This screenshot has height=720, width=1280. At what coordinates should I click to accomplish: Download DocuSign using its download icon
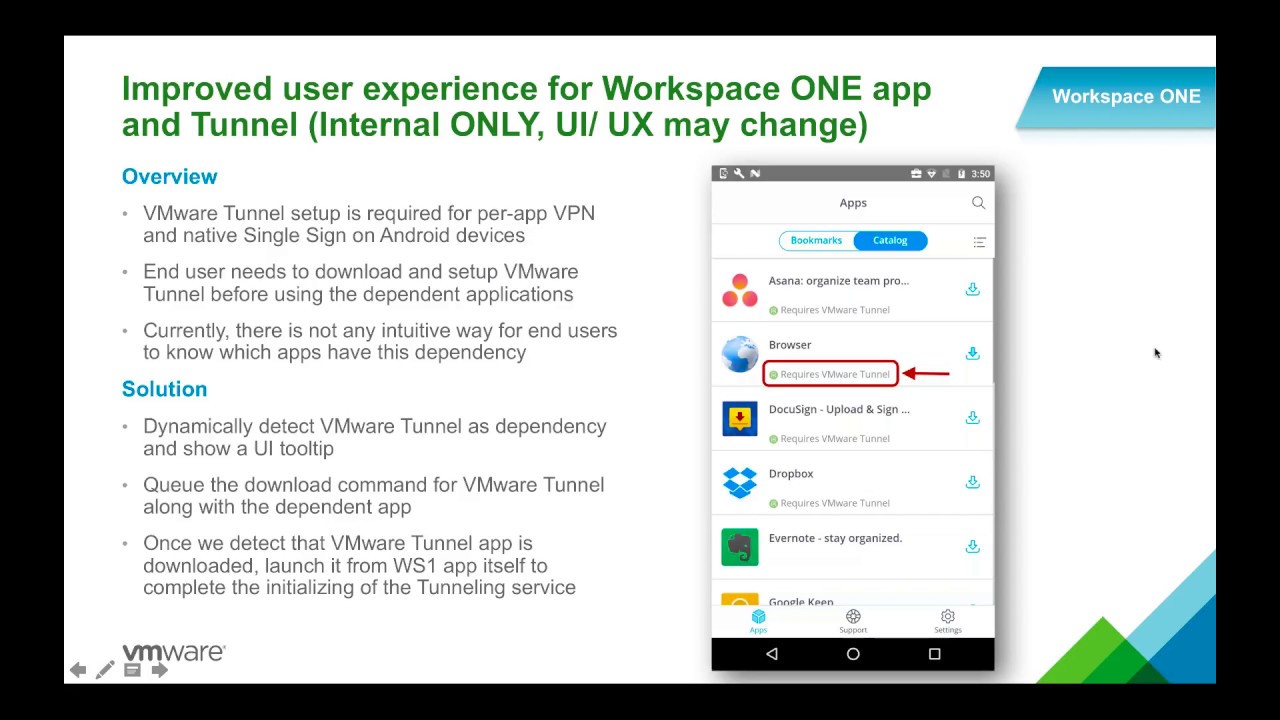pos(972,418)
